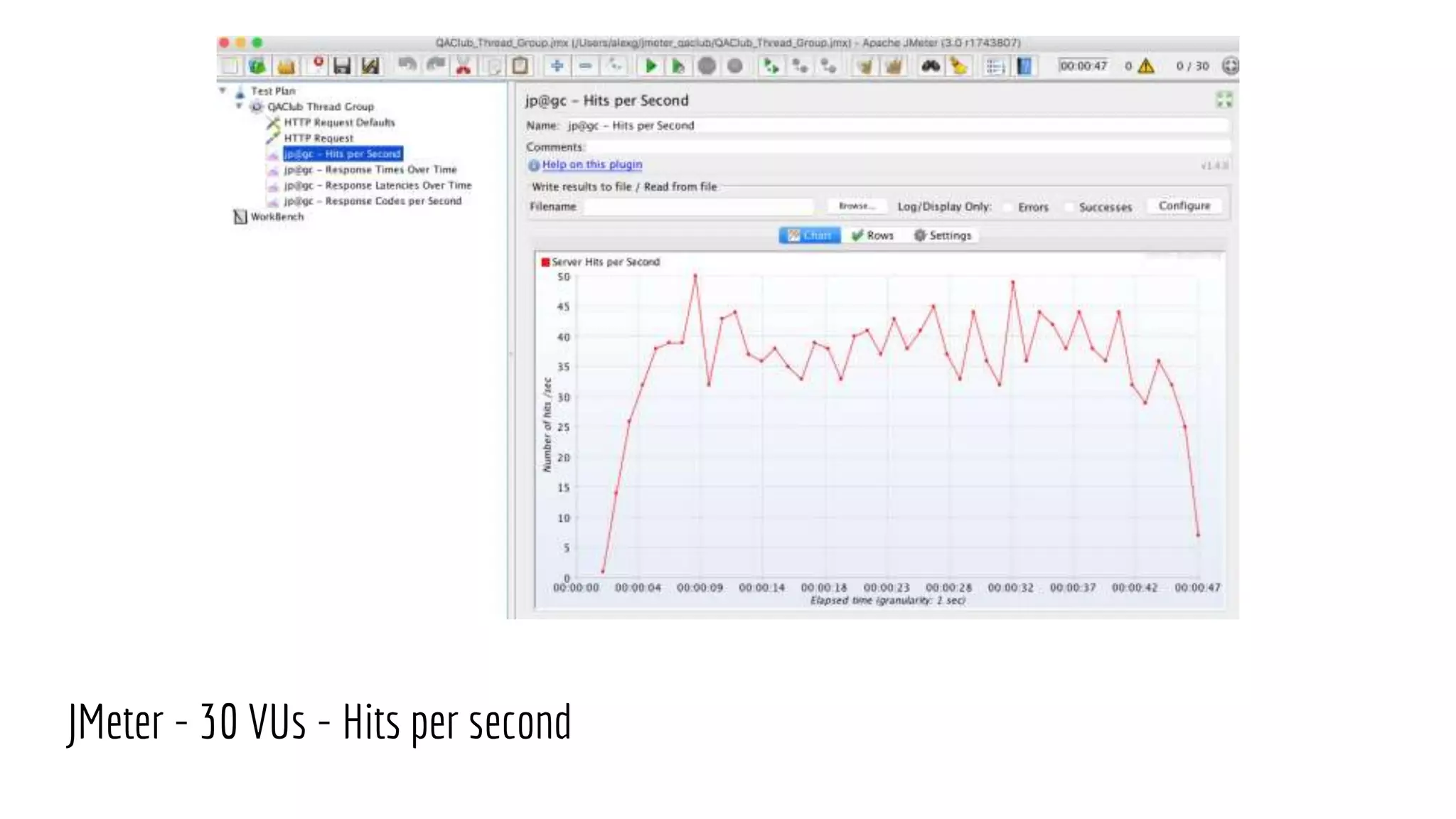Click the expand chart icon beside panel title
The width and height of the screenshot is (1456, 819).
coord(1224,100)
